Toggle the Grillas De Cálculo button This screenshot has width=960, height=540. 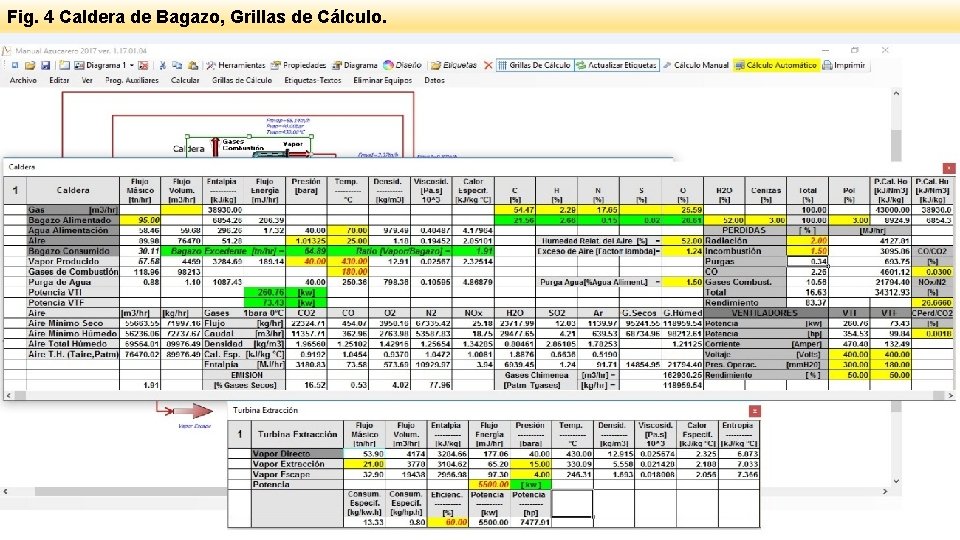[534, 65]
